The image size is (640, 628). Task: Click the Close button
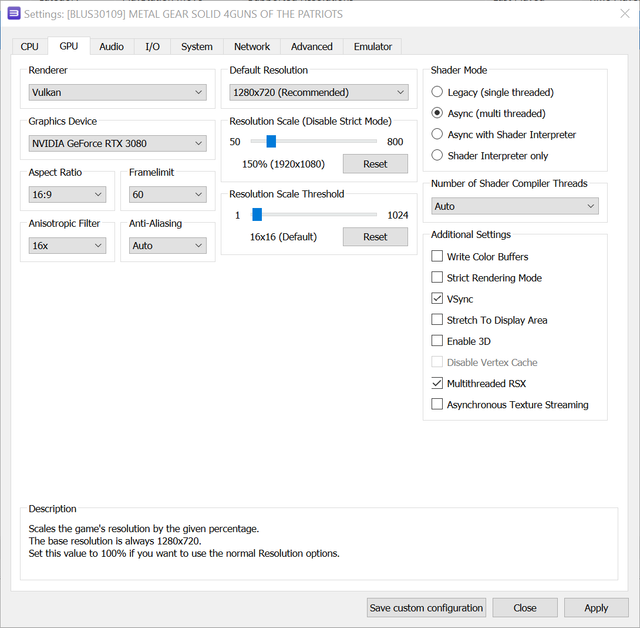pyautogui.click(x=525, y=608)
